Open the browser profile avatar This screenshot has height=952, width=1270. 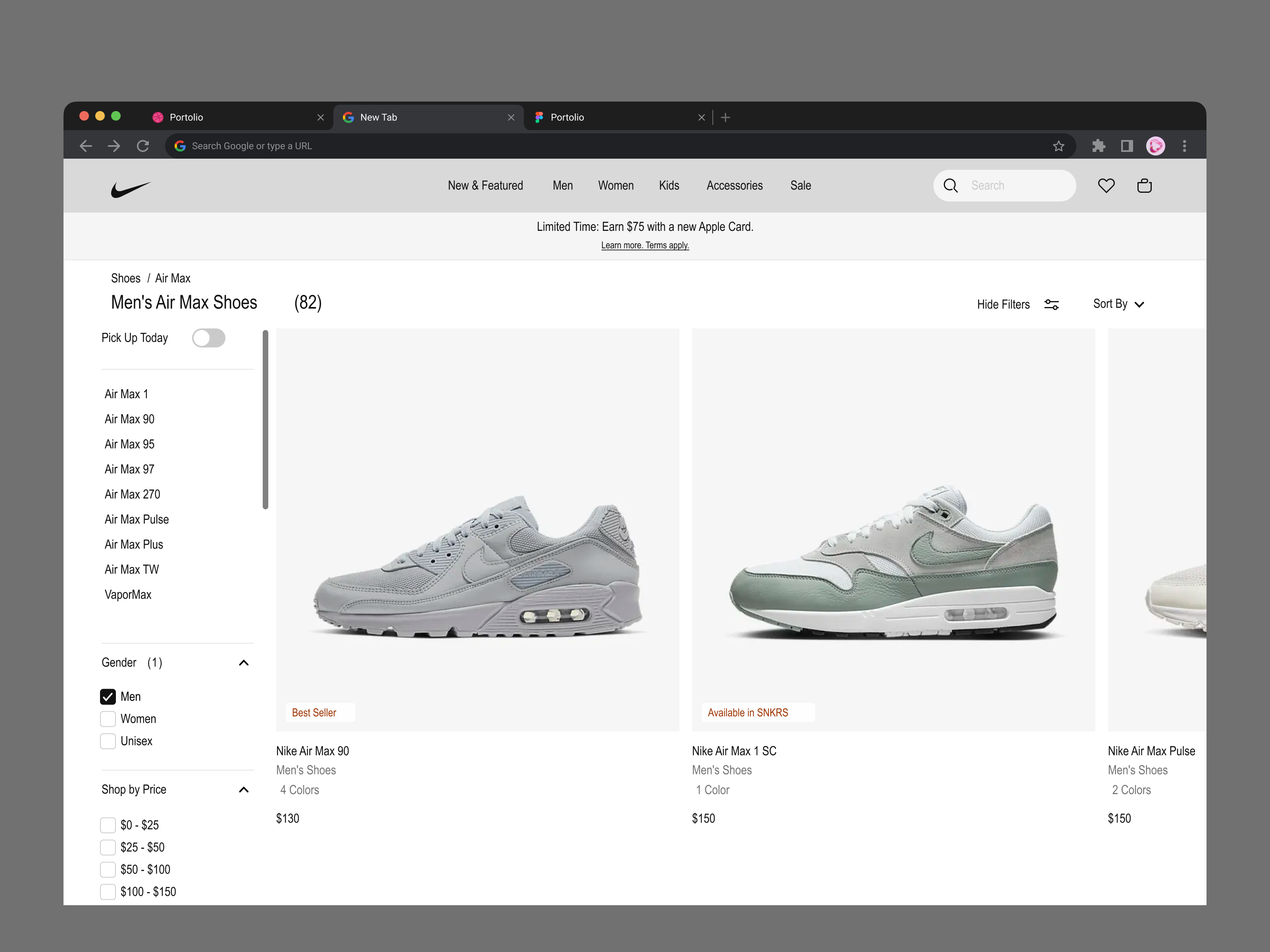click(1155, 146)
